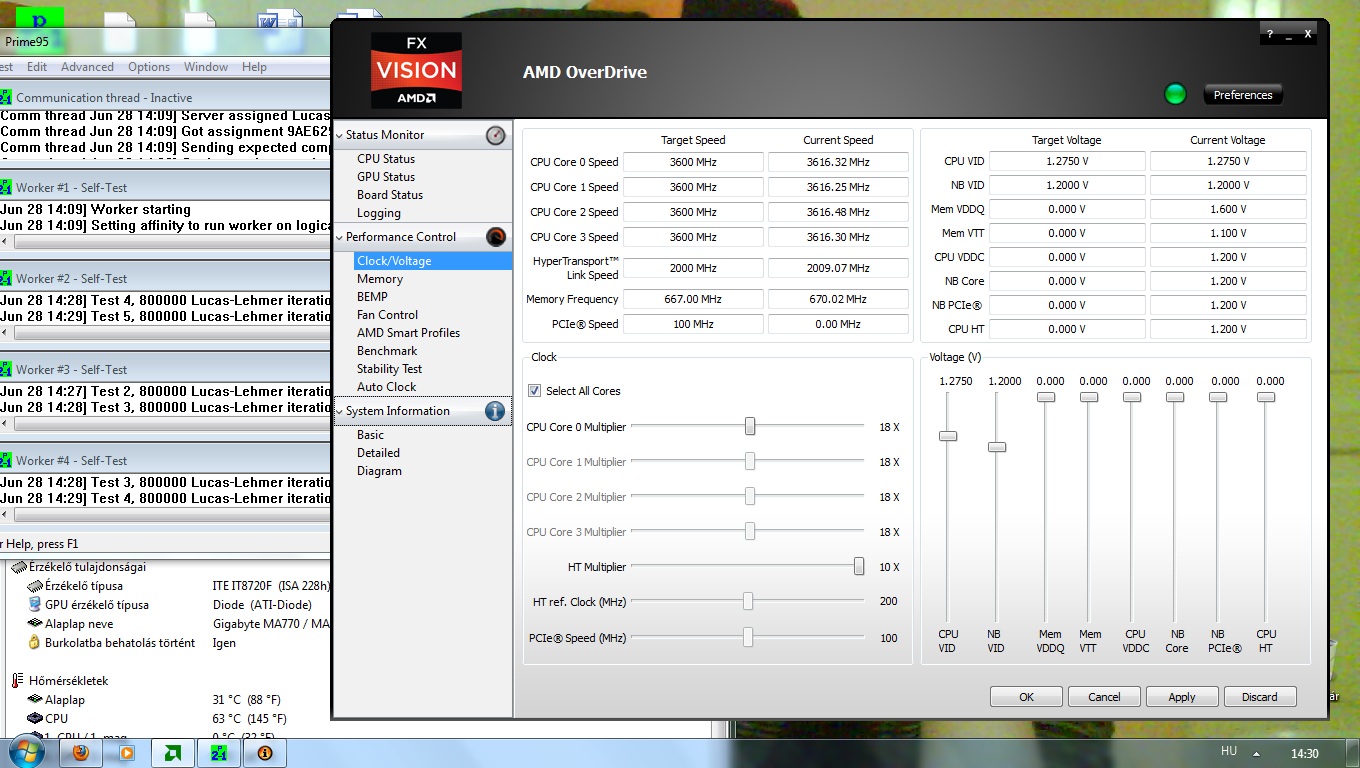Click the Apply button

tap(1182, 697)
